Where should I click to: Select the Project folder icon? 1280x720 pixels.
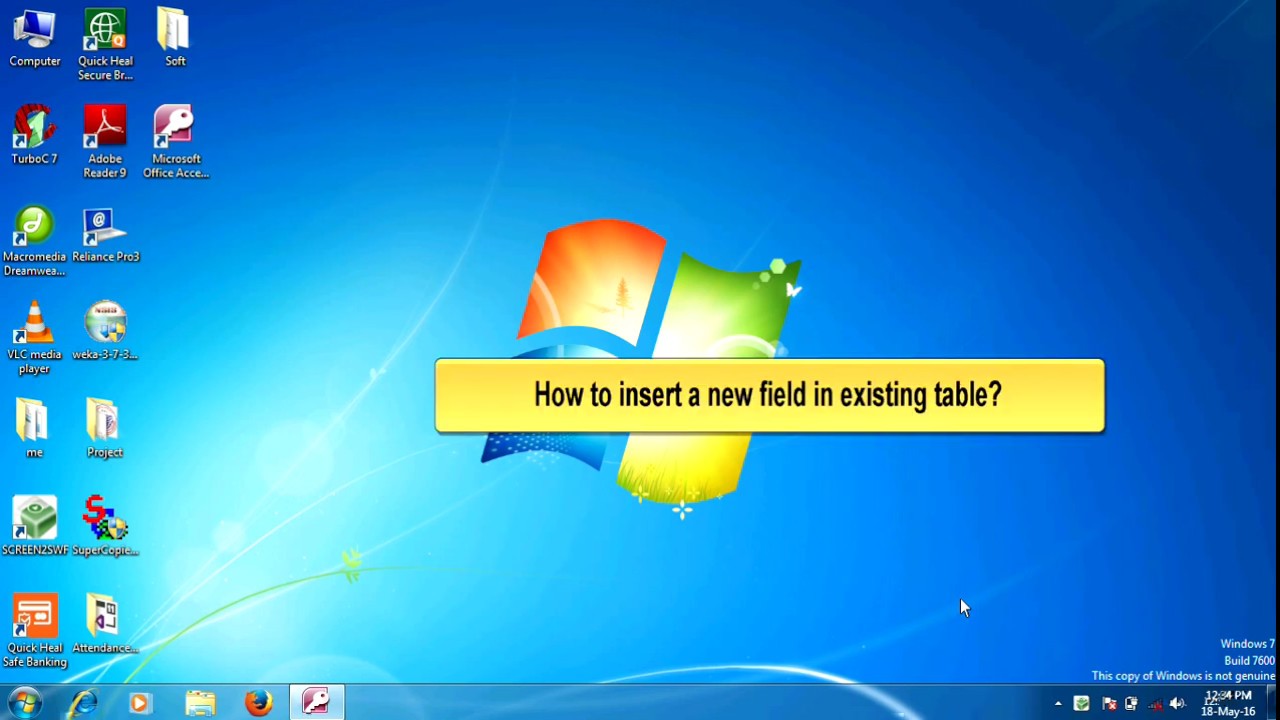(105, 429)
